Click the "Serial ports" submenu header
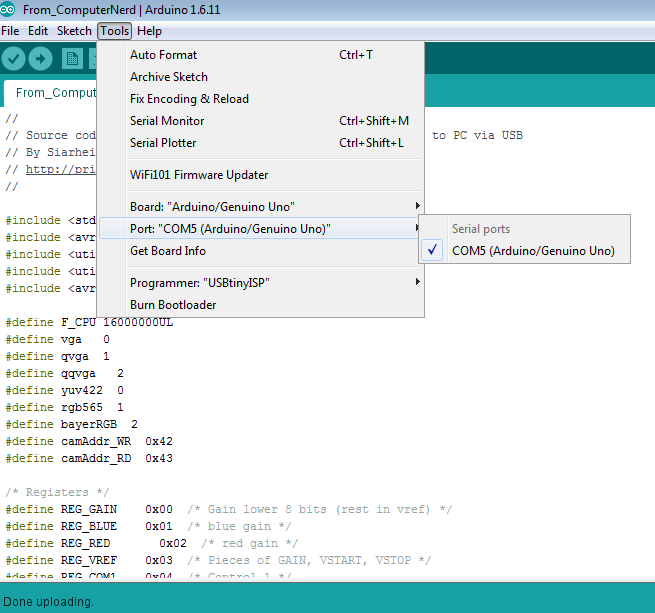The height and width of the screenshot is (613, 655). tap(481, 229)
